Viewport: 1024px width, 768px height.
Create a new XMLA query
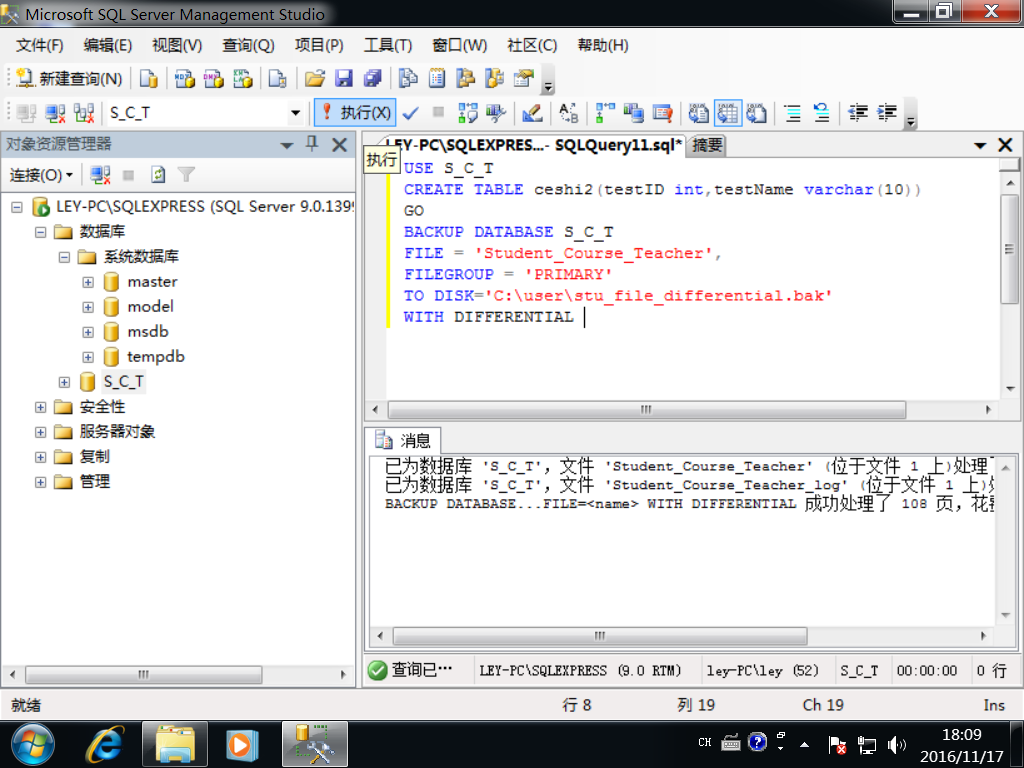pyautogui.click(x=242, y=79)
